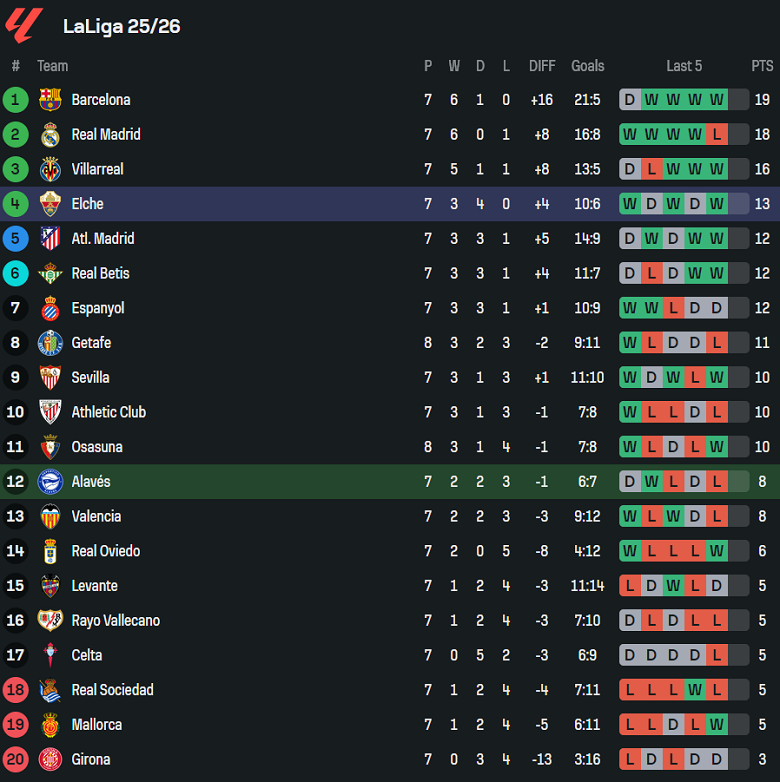Viewport: 780px width, 782px height.
Task: Click the Rayo Vallecano club crest
Action: click(50, 620)
